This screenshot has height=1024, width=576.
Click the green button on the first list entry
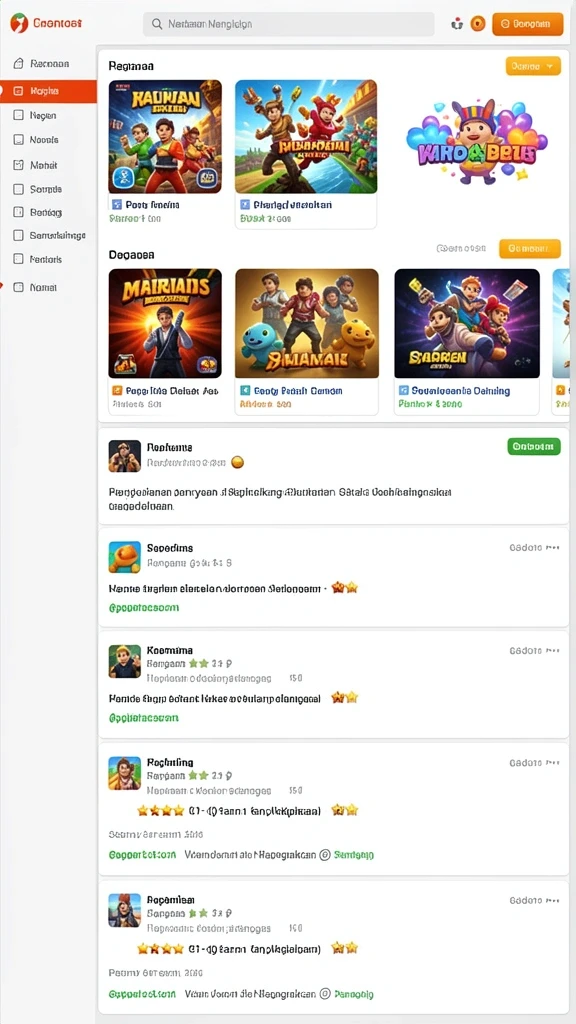pos(534,447)
